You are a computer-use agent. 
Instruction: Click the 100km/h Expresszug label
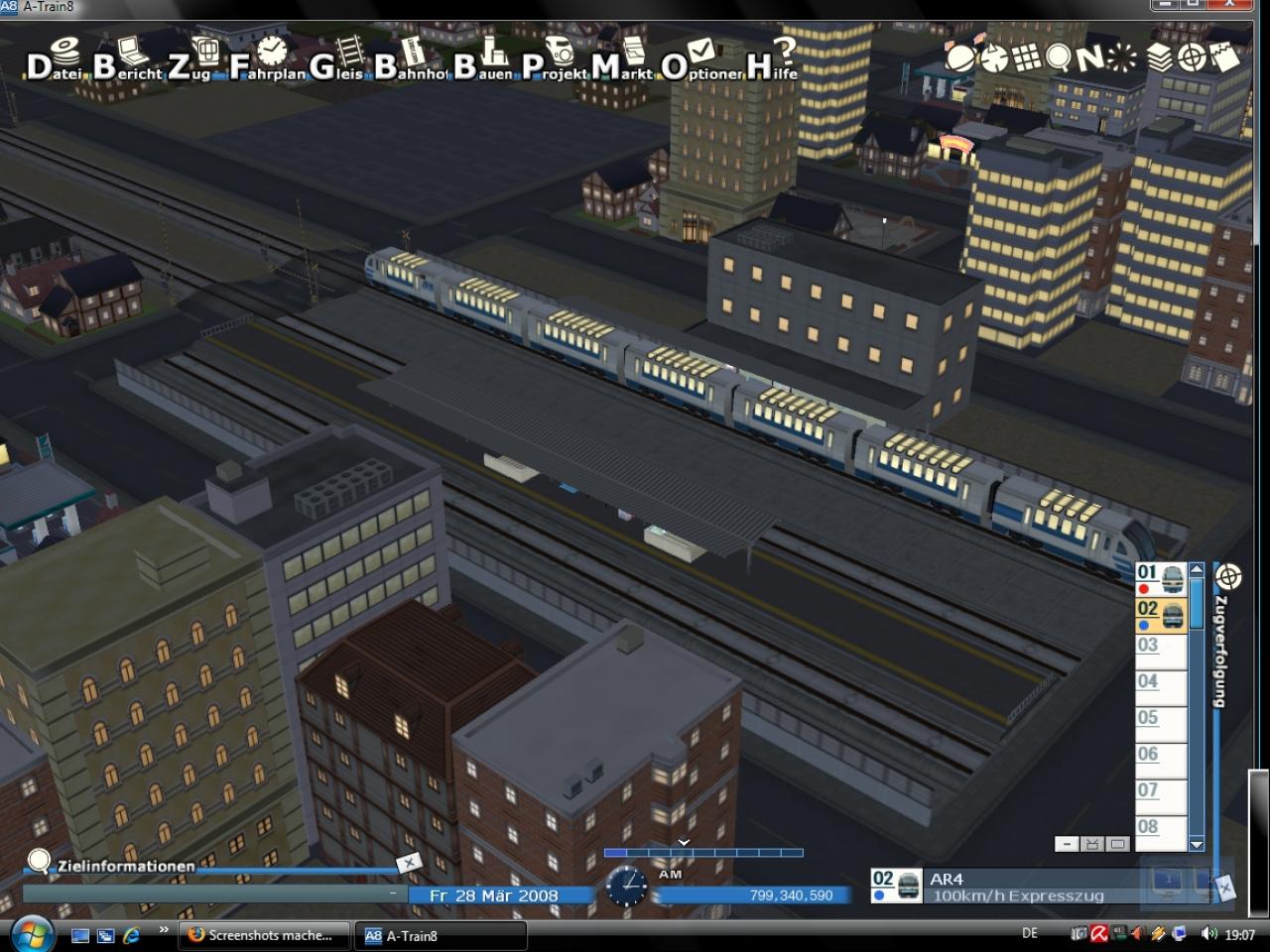point(1018,896)
